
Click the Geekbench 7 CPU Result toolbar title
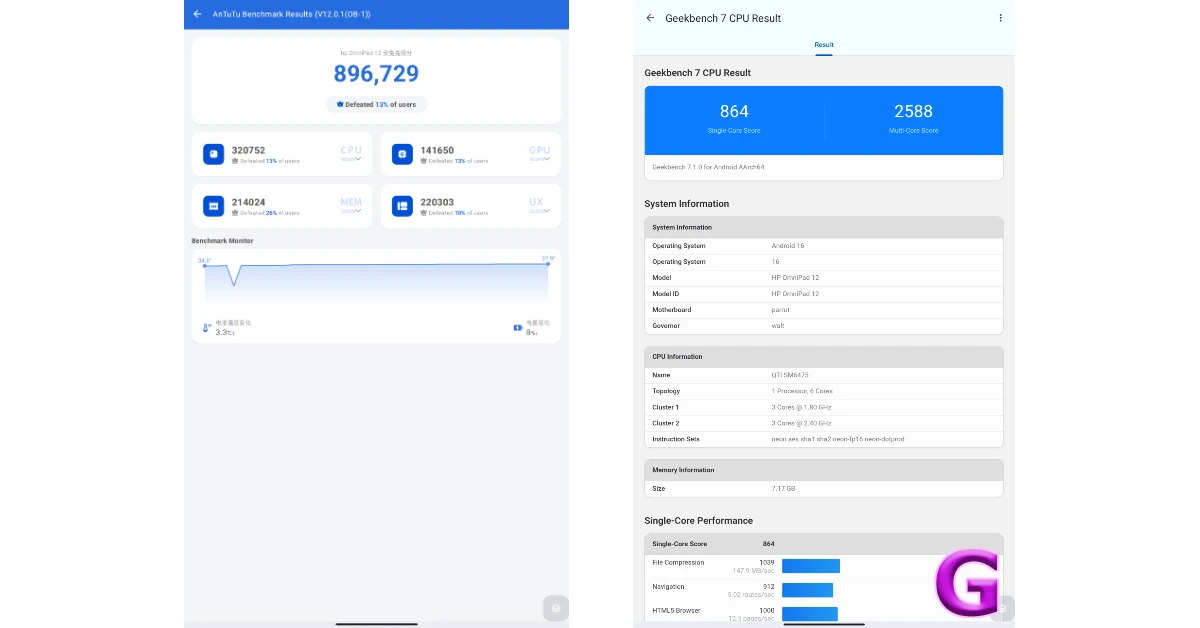(723, 18)
